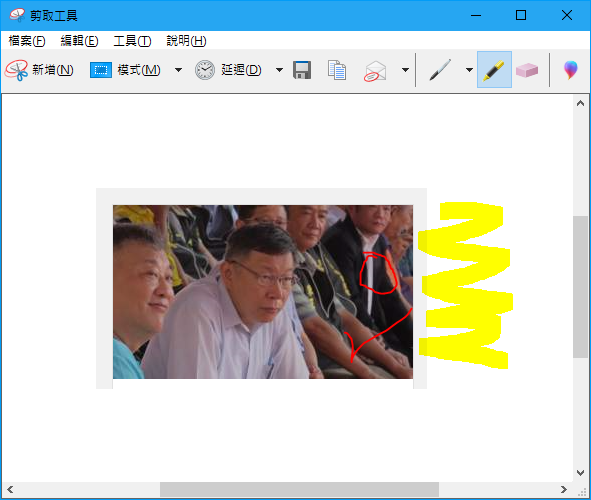Click the vertical scrollbar down arrow

580,472
